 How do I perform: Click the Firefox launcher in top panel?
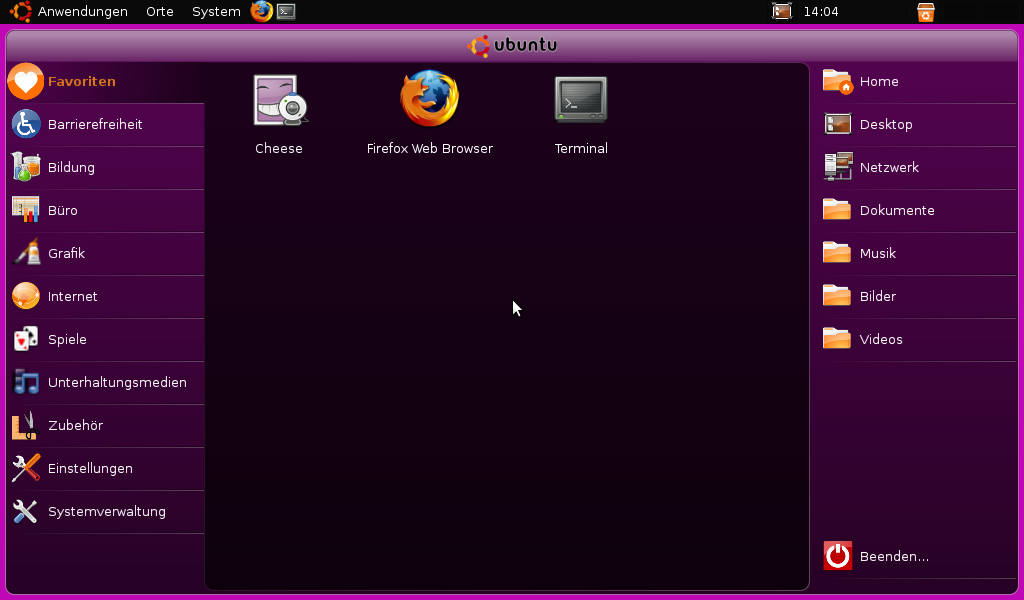pyautogui.click(x=262, y=11)
